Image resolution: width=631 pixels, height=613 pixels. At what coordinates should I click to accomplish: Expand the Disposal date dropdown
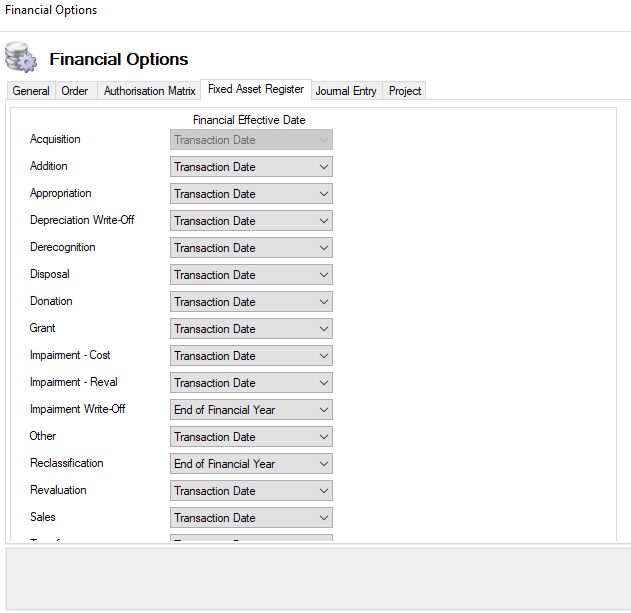251,275
